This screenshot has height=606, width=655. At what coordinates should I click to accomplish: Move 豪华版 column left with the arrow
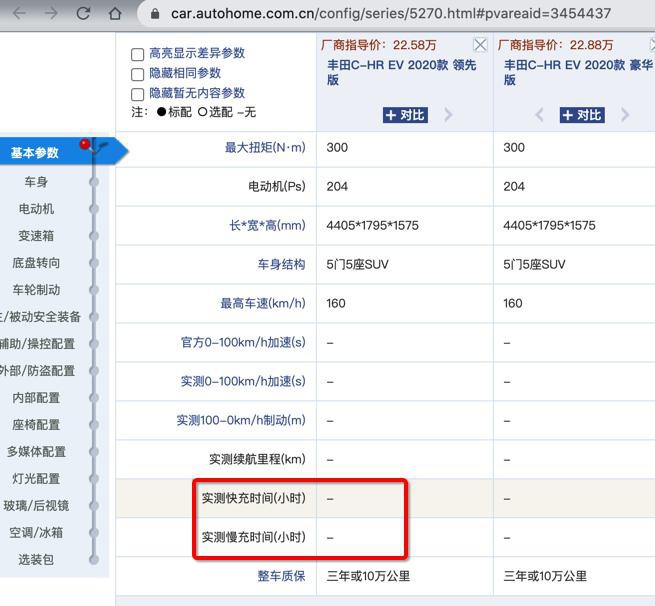[x=539, y=114]
